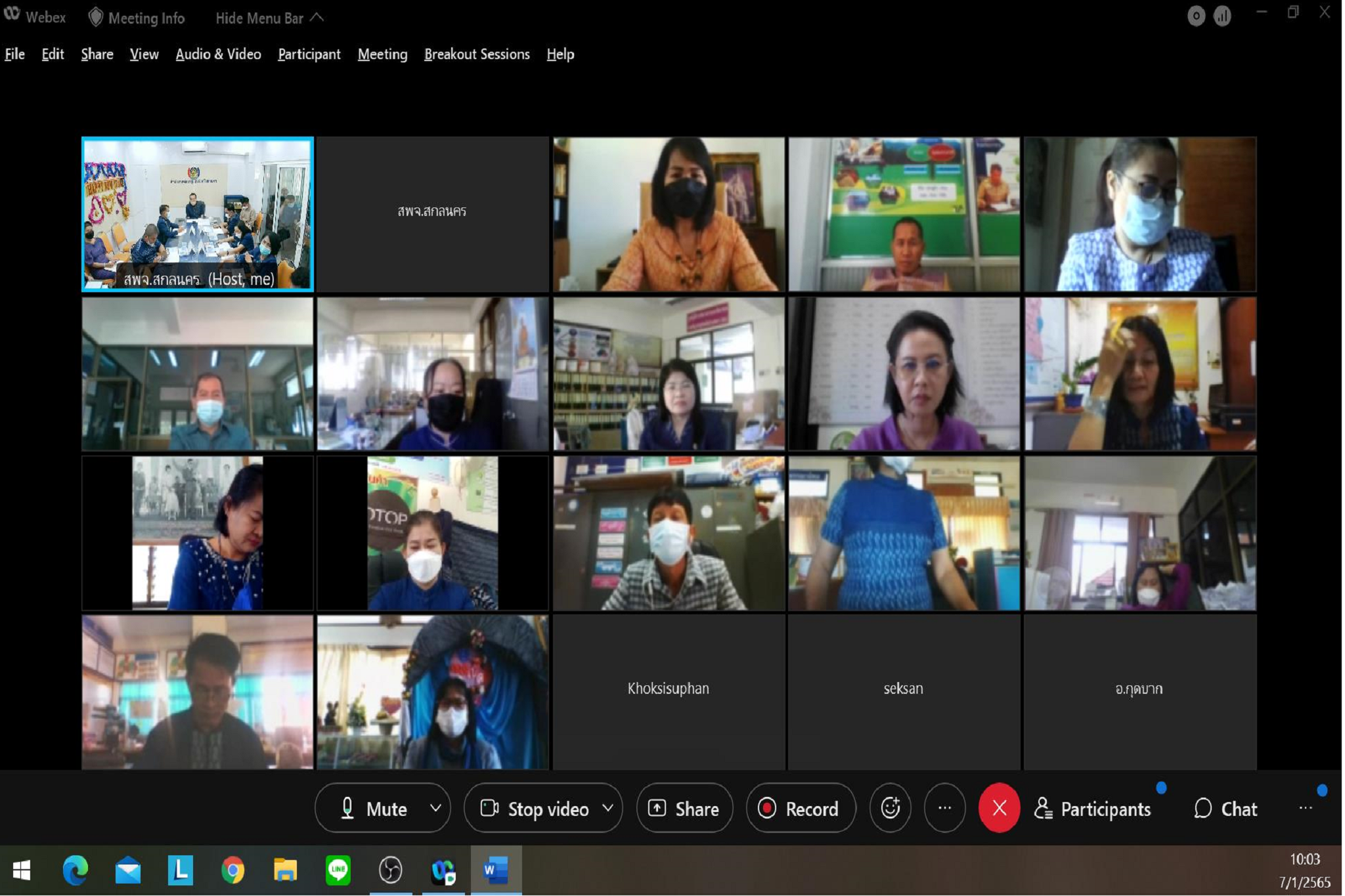
Task: Start recording the meeting
Action: point(801,808)
